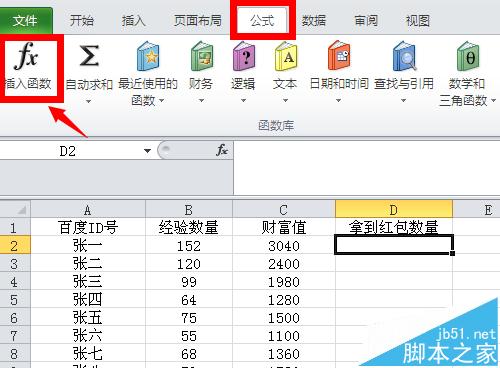Click the Select All corner triangle
The height and width of the screenshot is (368, 500).
[22, 210]
